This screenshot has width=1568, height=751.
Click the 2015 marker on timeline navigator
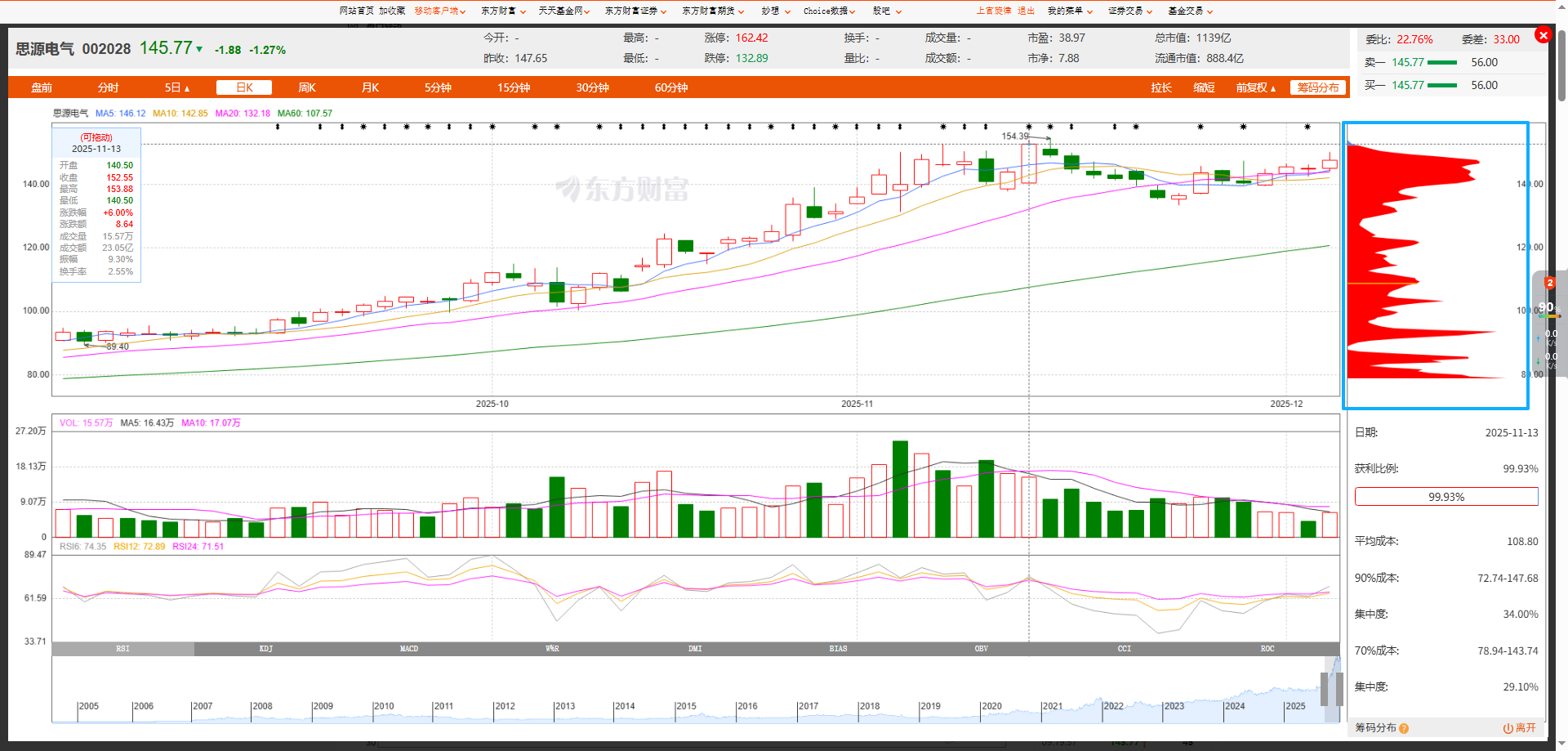pyautogui.click(x=686, y=707)
